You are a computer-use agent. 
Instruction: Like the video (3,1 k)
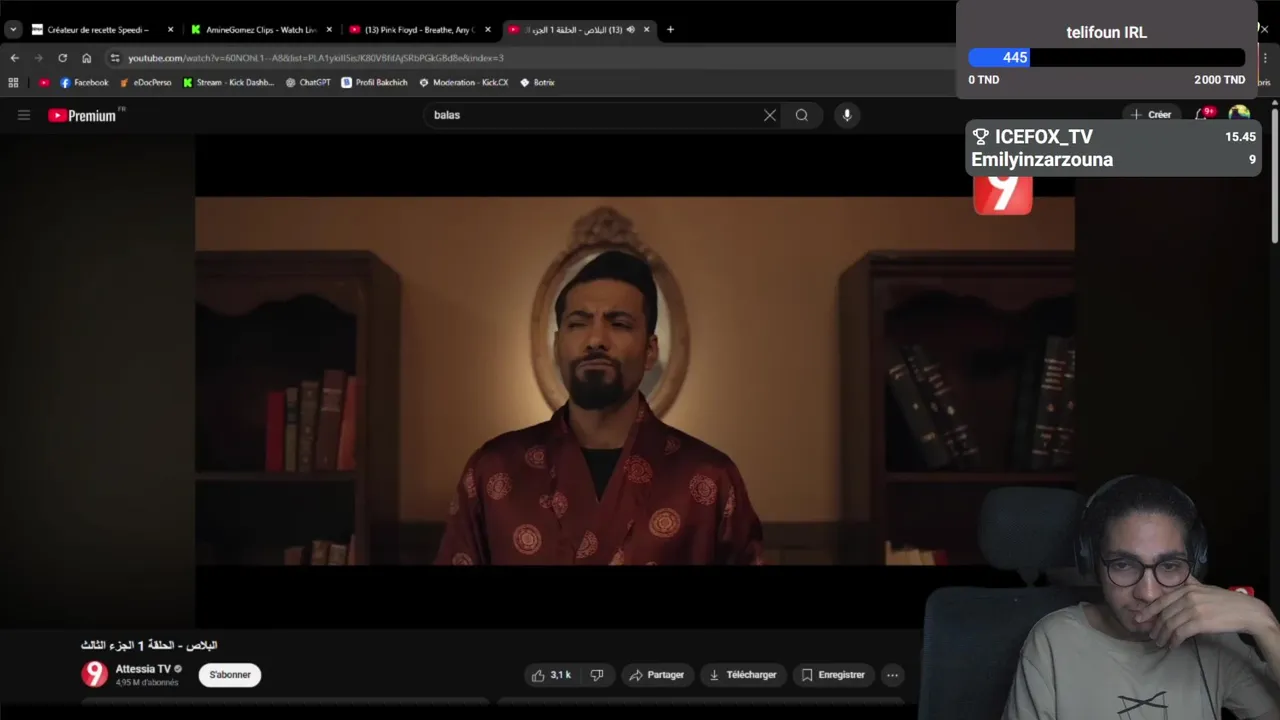coord(551,675)
